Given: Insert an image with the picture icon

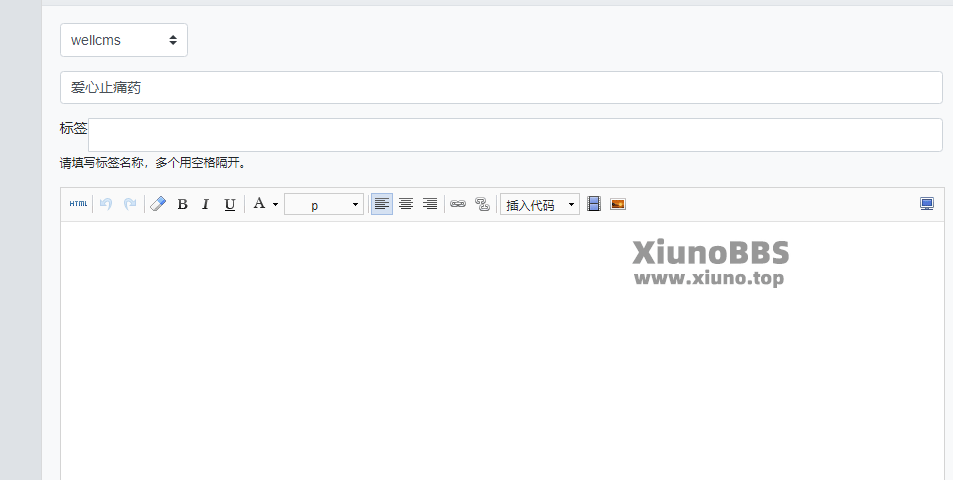Looking at the screenshot, I should point(618,204).
